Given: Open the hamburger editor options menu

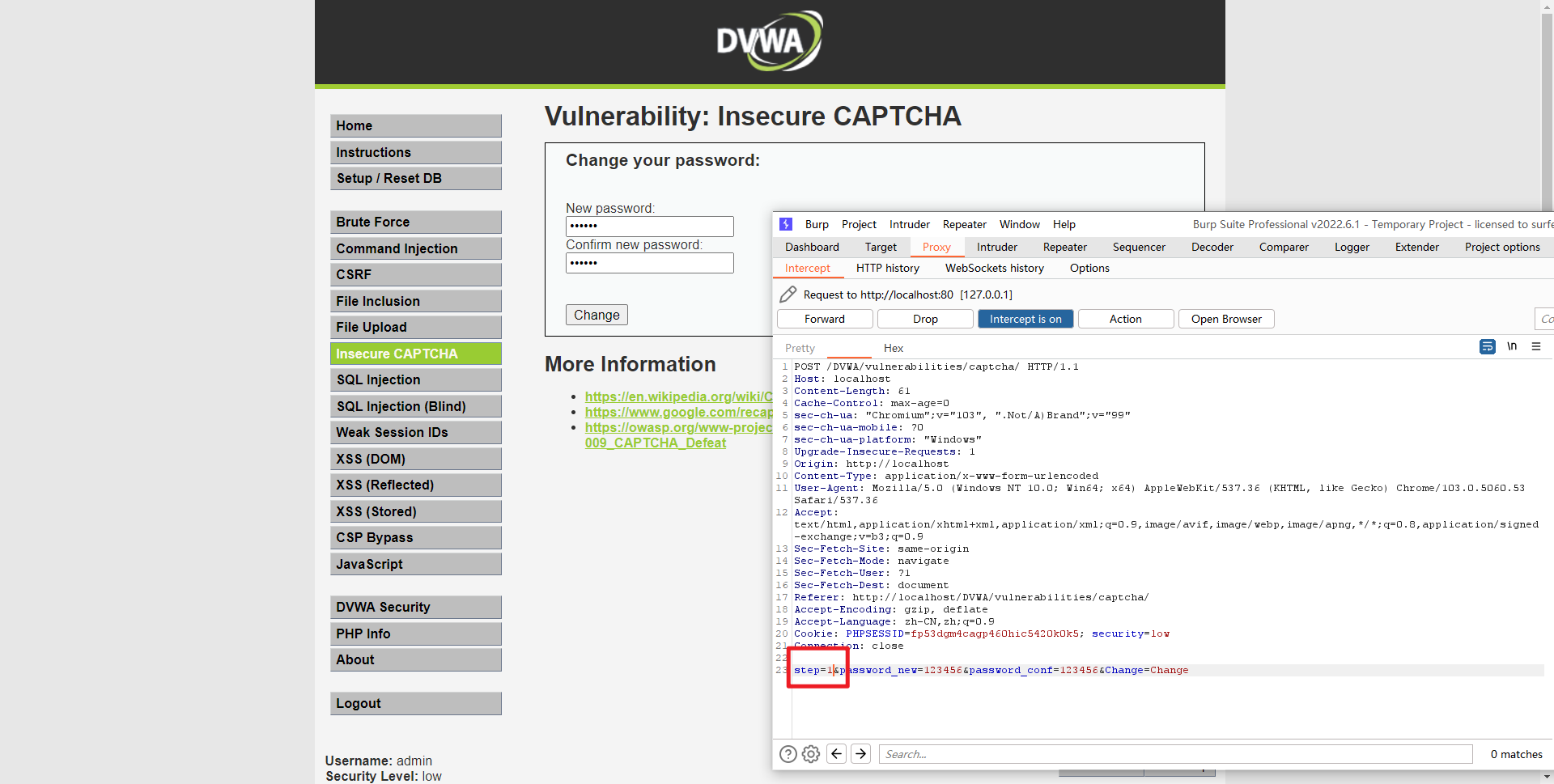Looking at the screenshot, I should point(1536,346).
